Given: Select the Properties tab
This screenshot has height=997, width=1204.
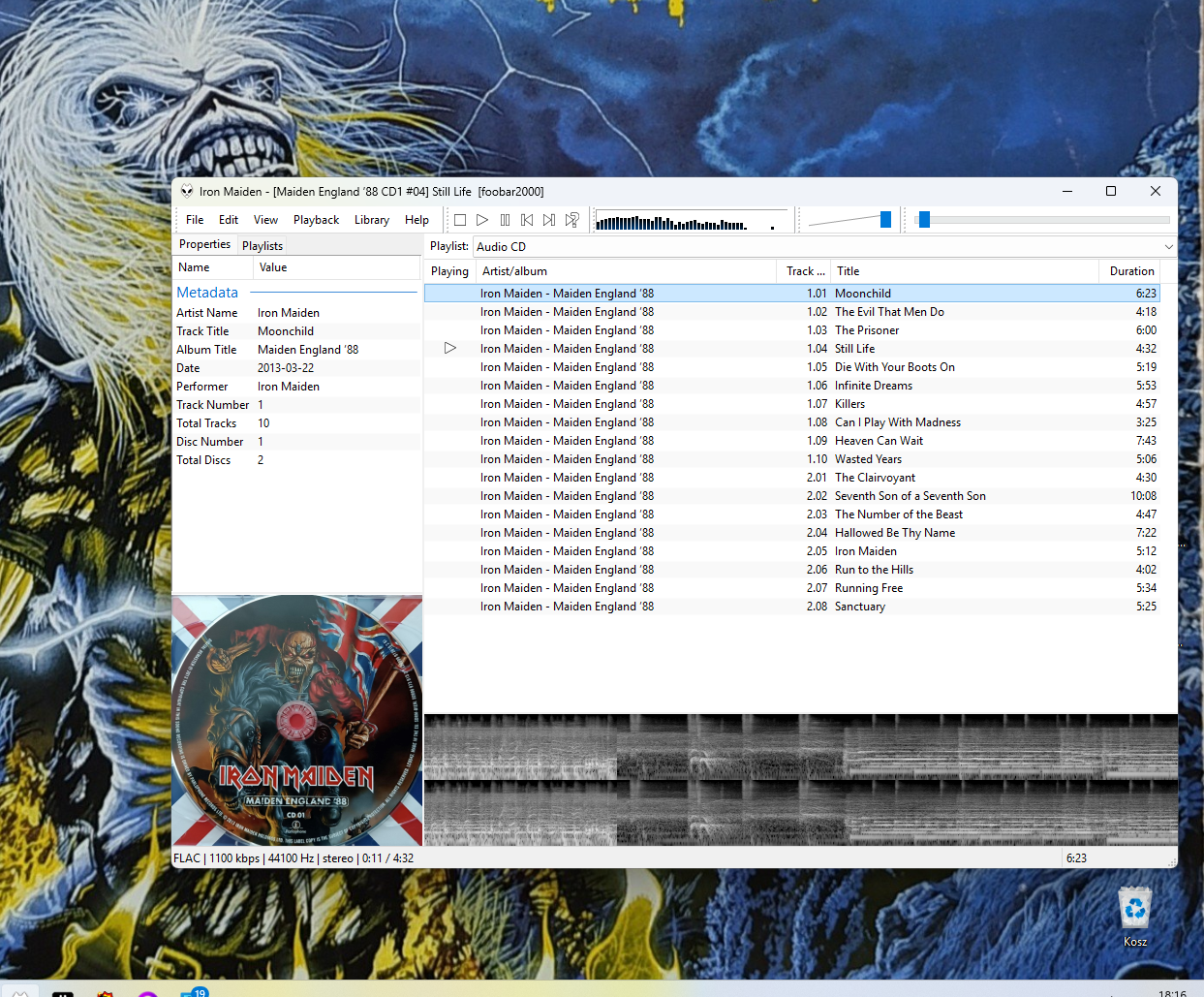Looking at the screenshot, I should pos(204,244).
